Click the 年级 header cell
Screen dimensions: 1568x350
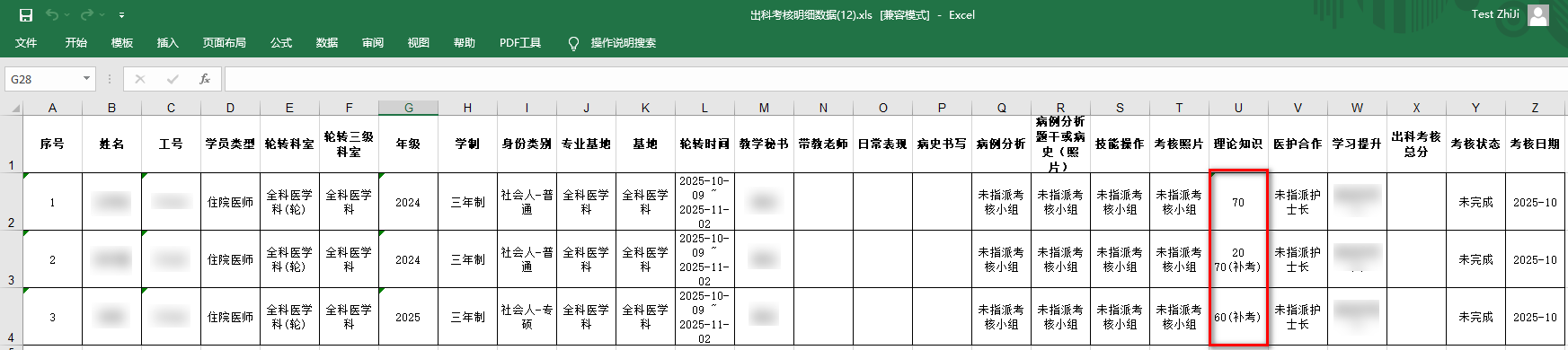(x=408, y=144)
